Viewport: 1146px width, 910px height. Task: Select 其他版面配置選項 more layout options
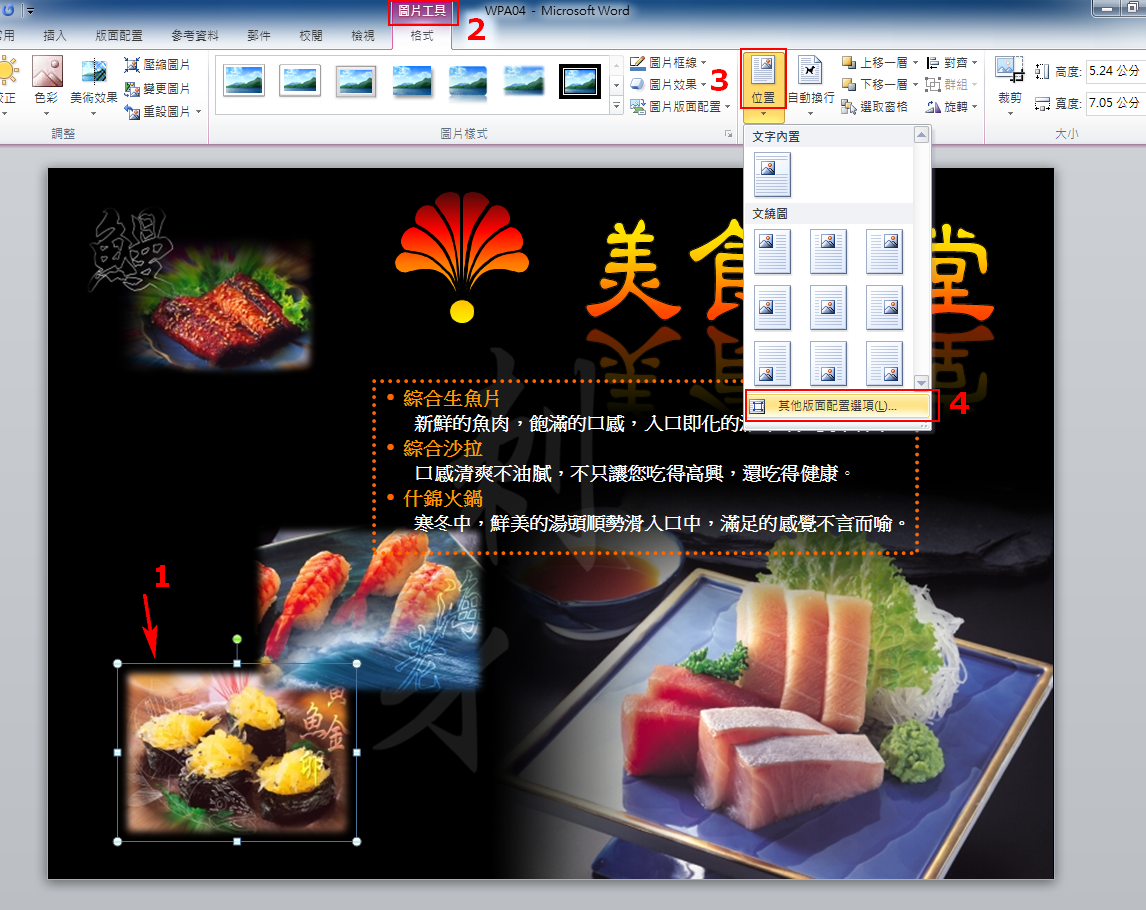838,406
